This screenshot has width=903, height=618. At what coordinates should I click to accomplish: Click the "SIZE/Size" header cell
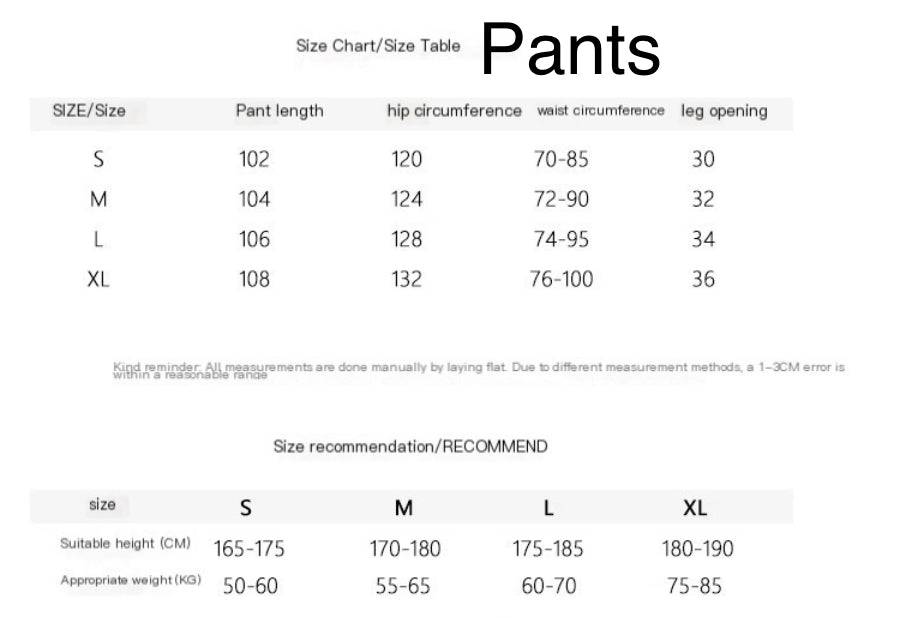click(x=89, y=111)
